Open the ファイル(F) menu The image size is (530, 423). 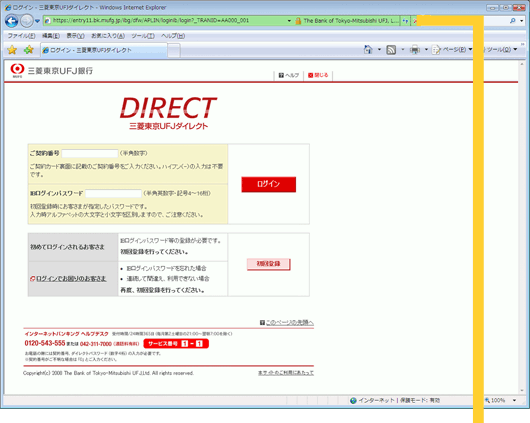(21, 36)
